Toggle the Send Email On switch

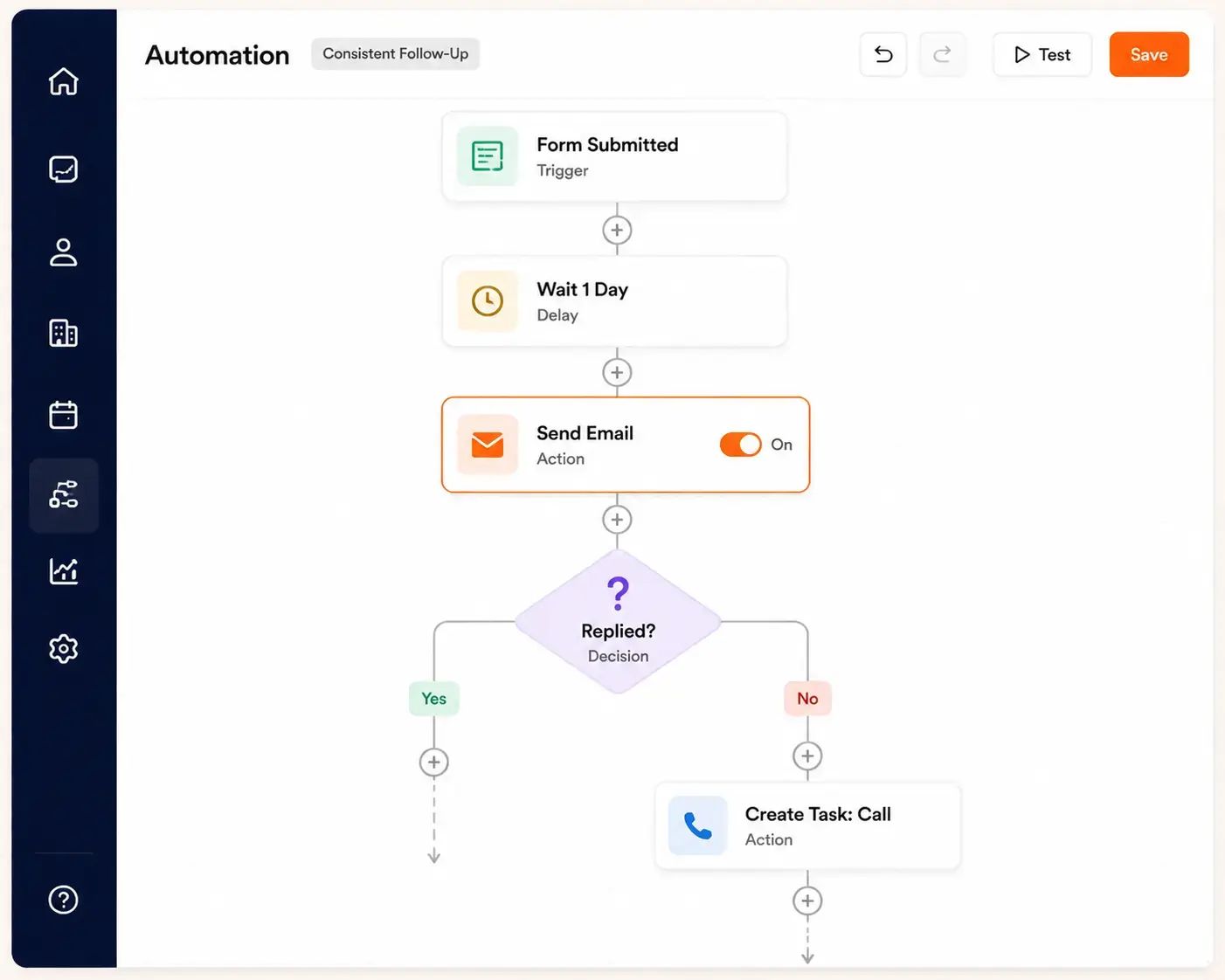tap(740, 445)
